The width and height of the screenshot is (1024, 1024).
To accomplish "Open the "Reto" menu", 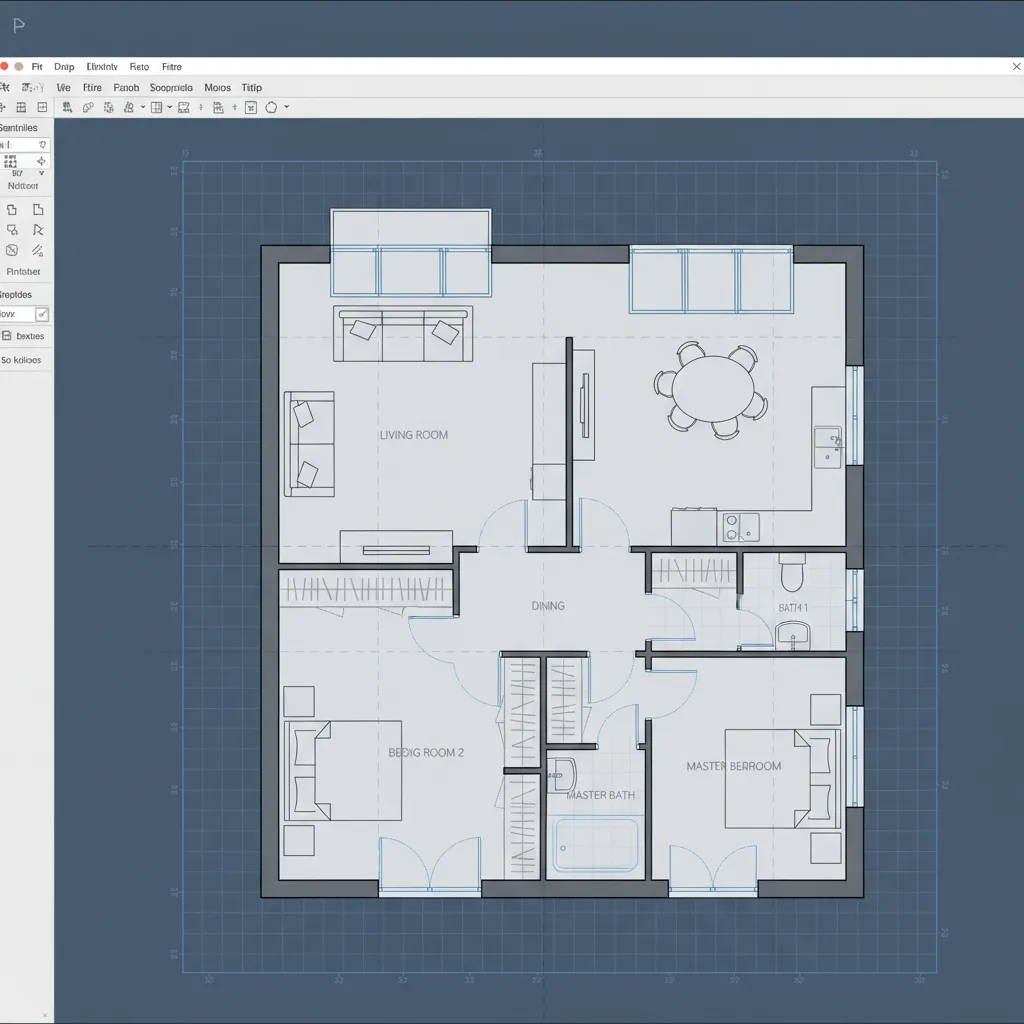I will [x=139, y=67].
